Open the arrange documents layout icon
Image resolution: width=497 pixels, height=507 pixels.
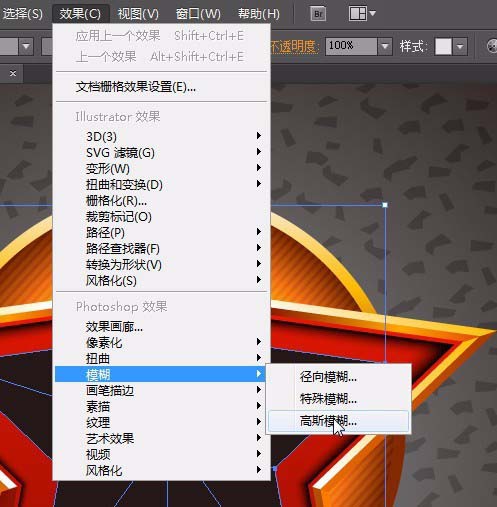tap(358, 14)
